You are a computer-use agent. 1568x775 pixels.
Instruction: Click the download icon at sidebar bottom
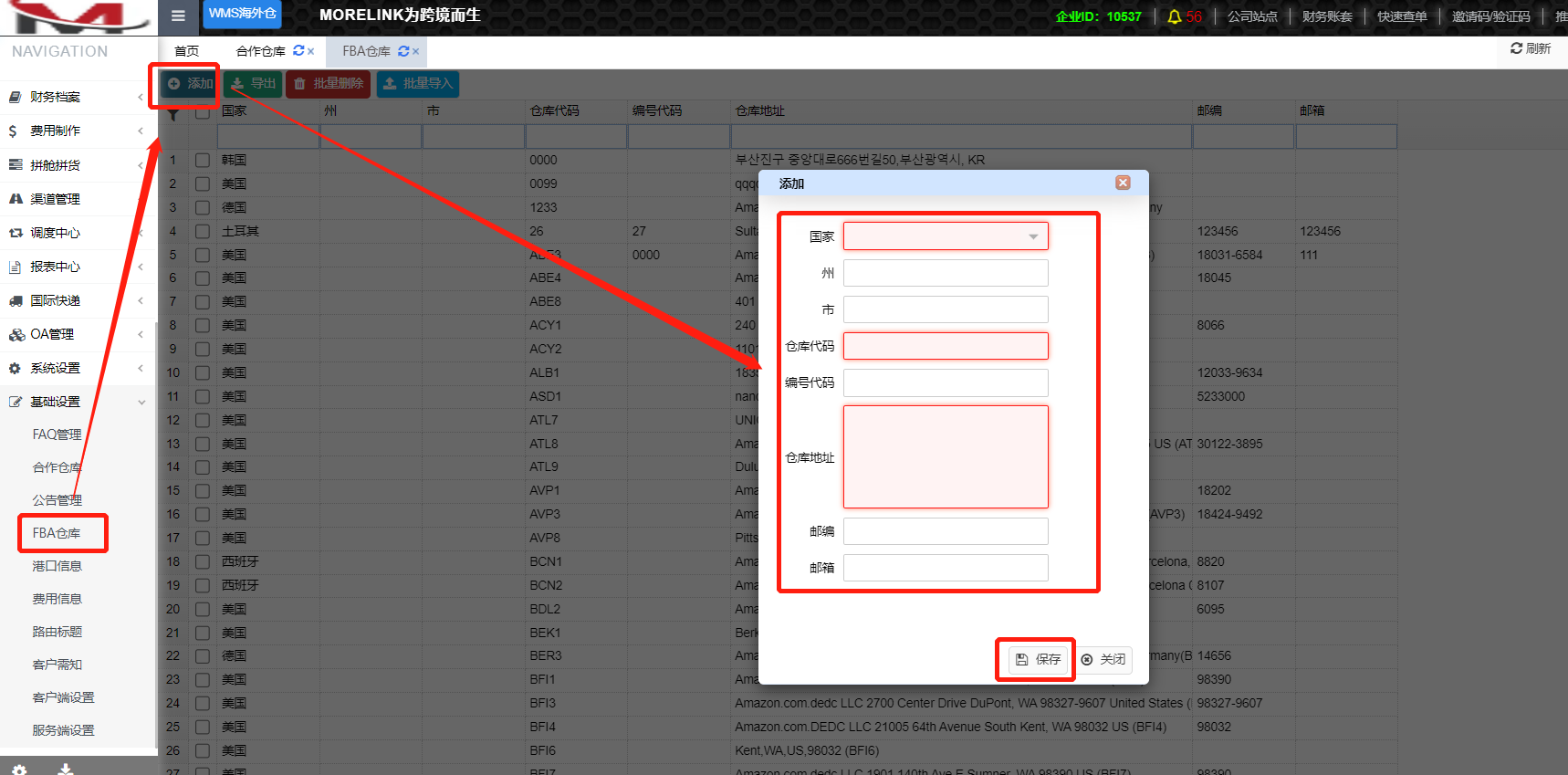66,769
